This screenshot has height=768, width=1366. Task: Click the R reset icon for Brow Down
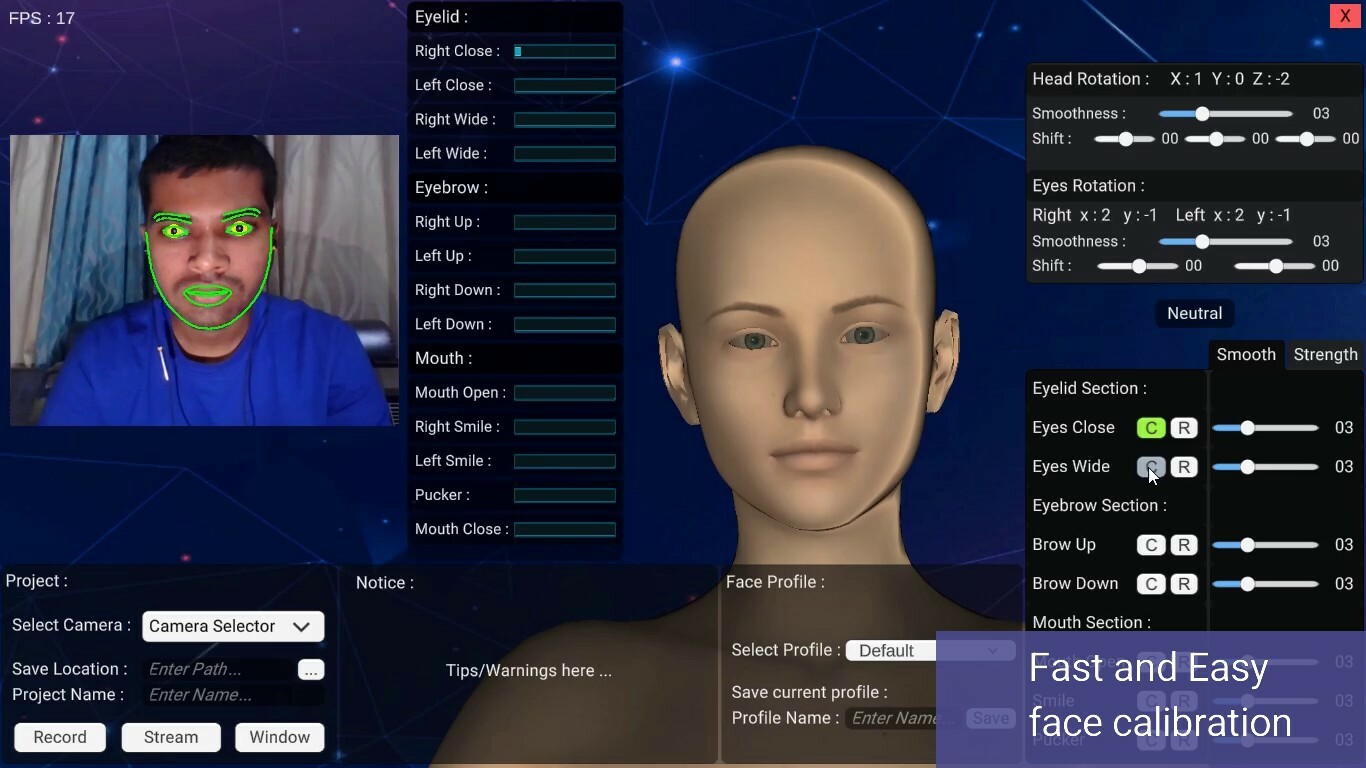coord(1184,584)
